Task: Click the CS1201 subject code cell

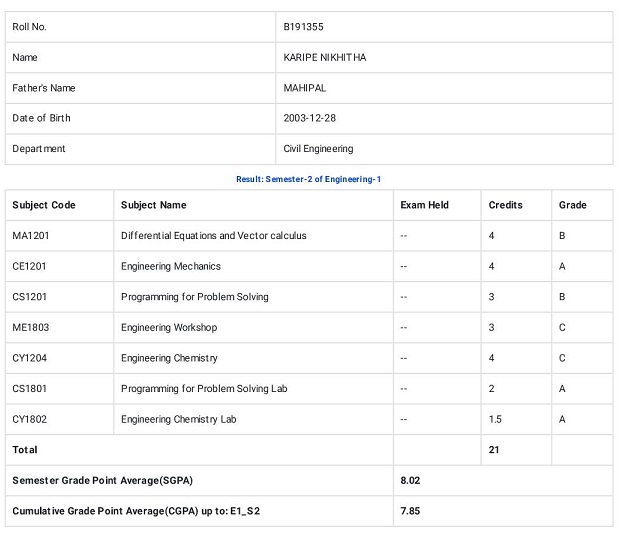Action: [x=29, y=297]
